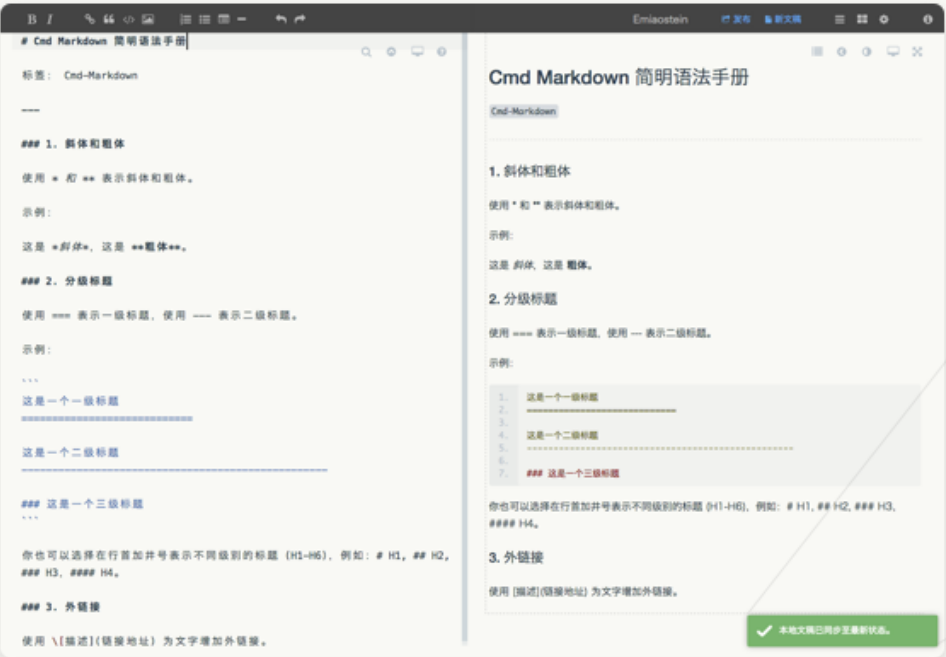Create a new document with 新文稿
This screenshot has height=657, width=946.
pos(783,19)
